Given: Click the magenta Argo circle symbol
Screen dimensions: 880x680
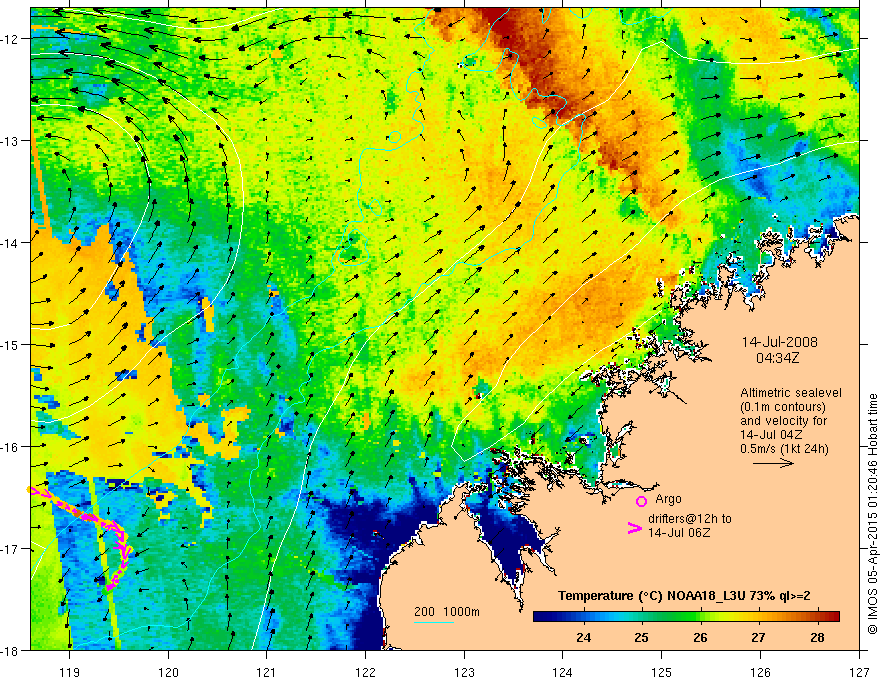Looking at the screenshot, I should click(x=641, y=501).
